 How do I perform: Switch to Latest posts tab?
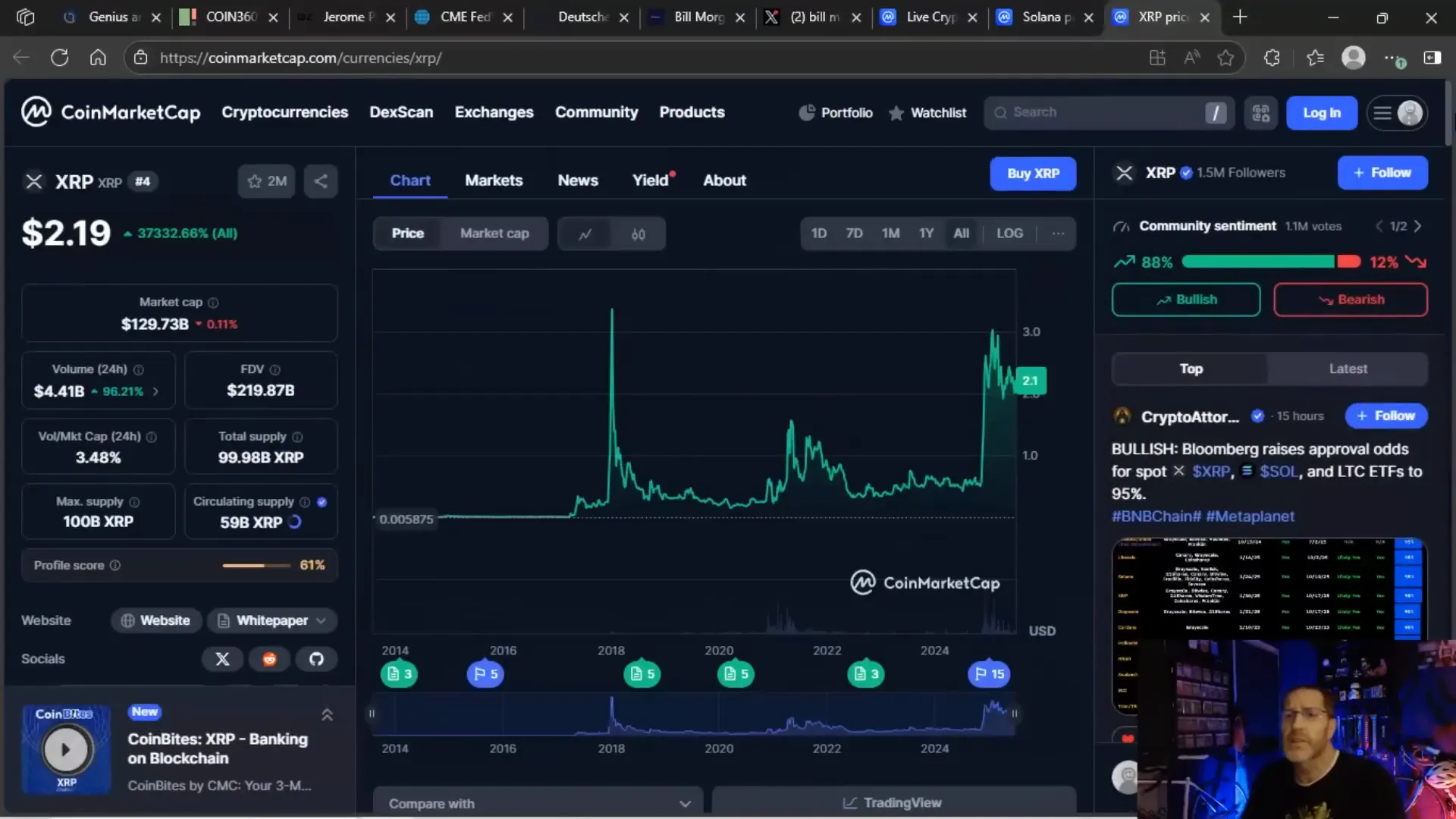point(1348,369)
